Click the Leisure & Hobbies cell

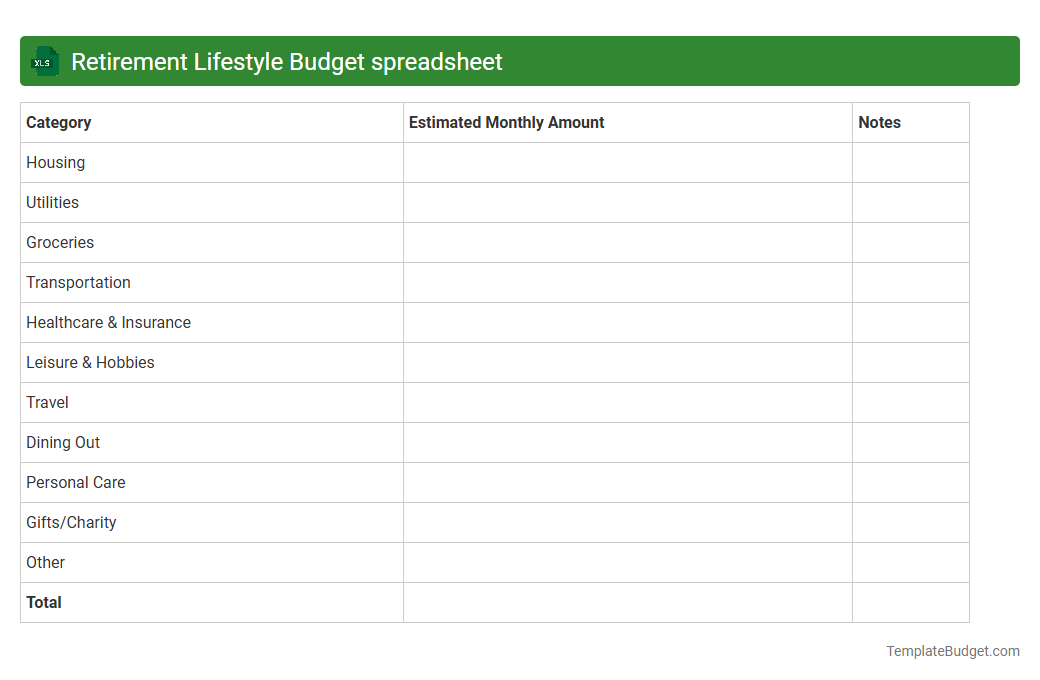[x=90, y=362]
